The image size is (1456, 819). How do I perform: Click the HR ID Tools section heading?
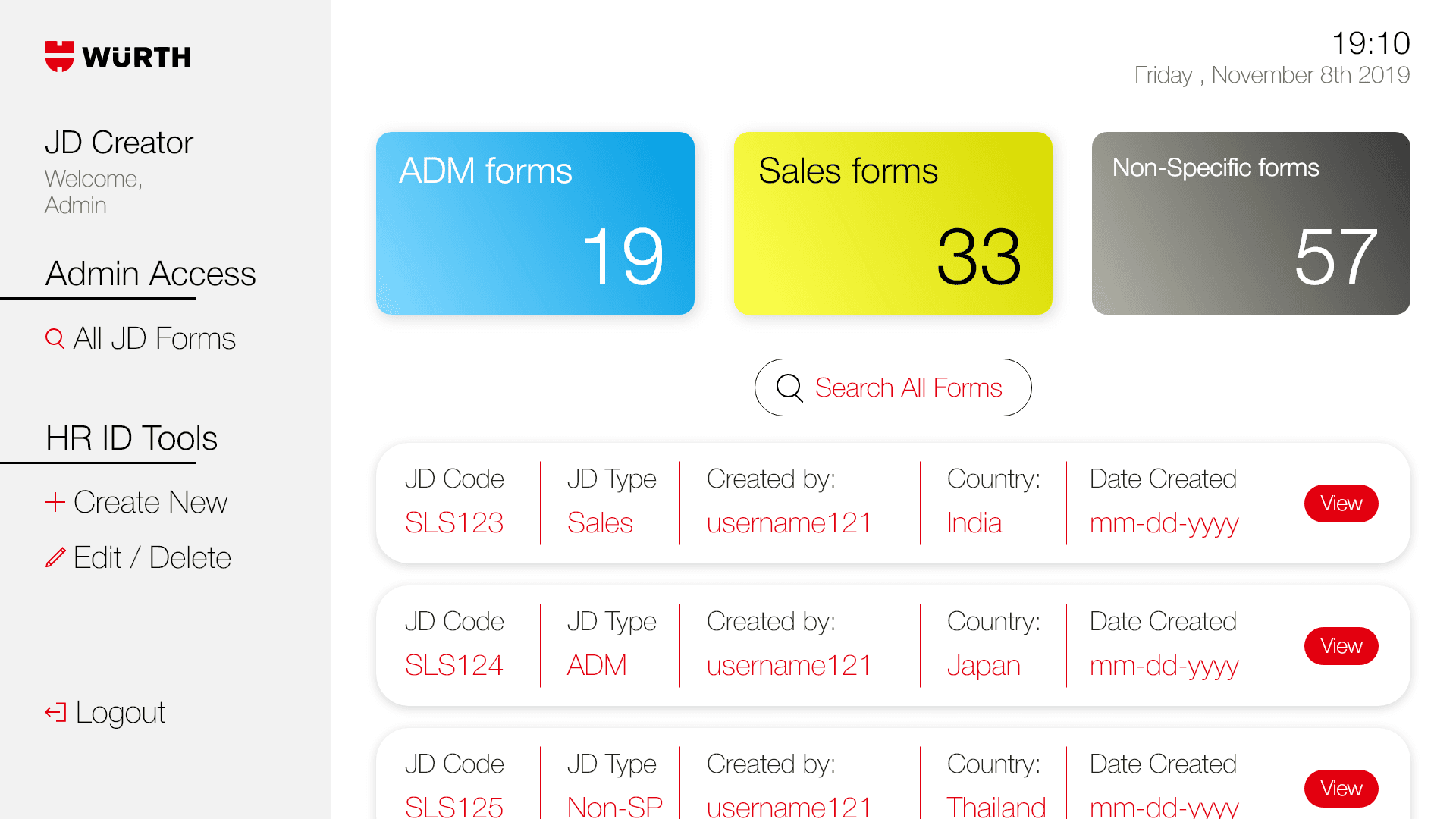[131, 438]
